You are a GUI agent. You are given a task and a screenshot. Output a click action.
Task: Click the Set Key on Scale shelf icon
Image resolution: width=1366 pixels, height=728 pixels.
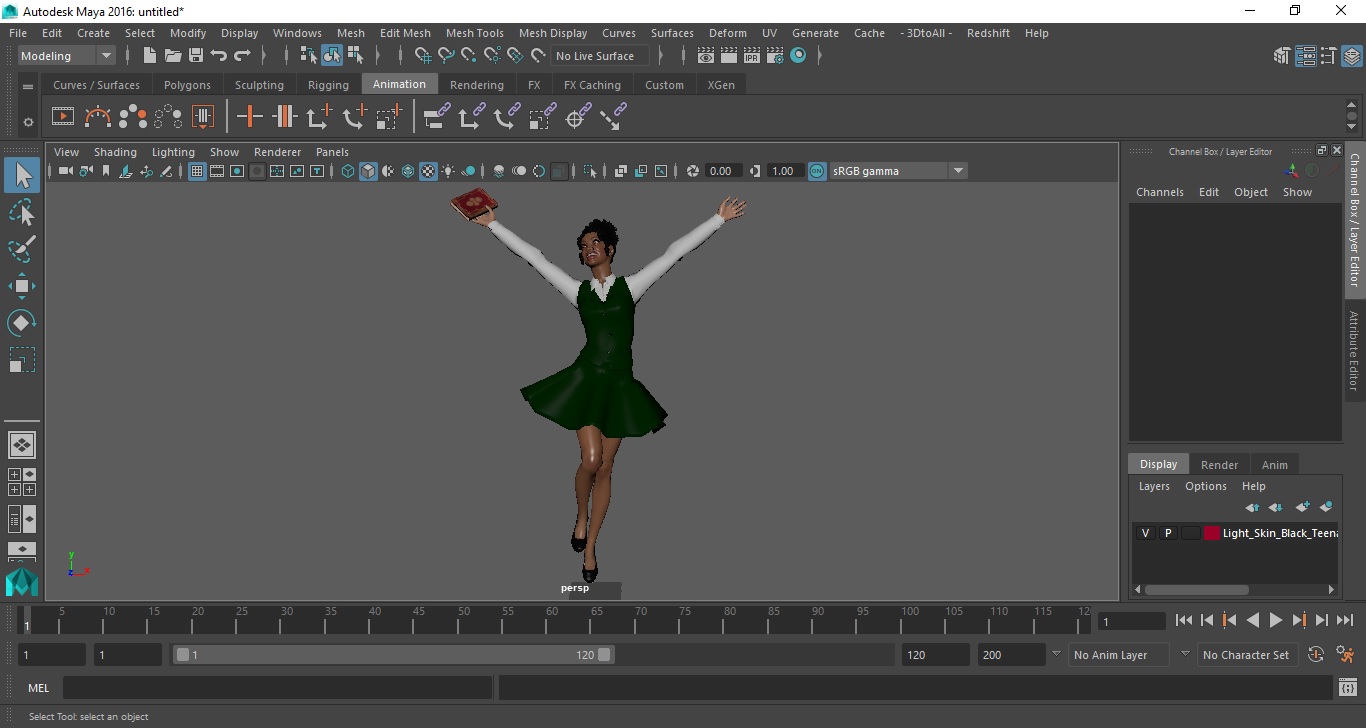tap(389, 117)
